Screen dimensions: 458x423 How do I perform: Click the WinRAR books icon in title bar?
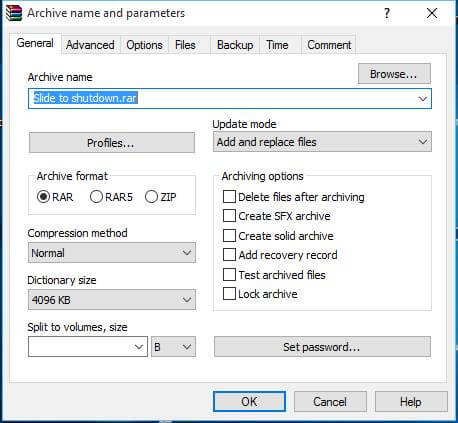pos(14,13)
